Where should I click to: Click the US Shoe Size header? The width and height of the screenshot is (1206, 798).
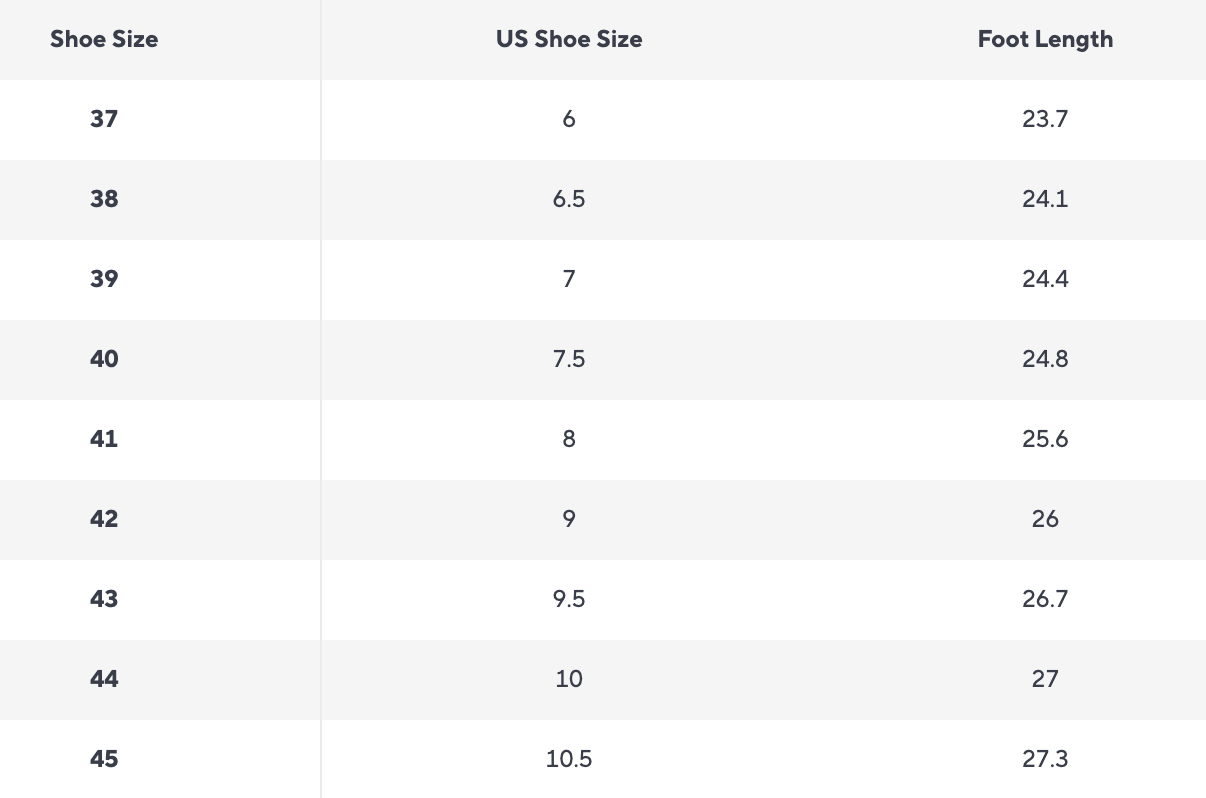(x=568, y=39)
